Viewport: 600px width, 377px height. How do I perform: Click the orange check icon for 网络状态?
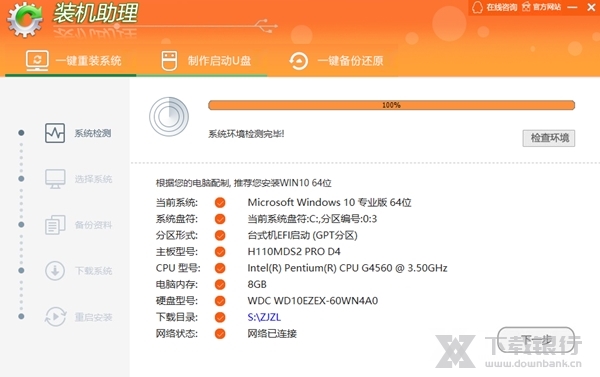(x=220, y=334)
